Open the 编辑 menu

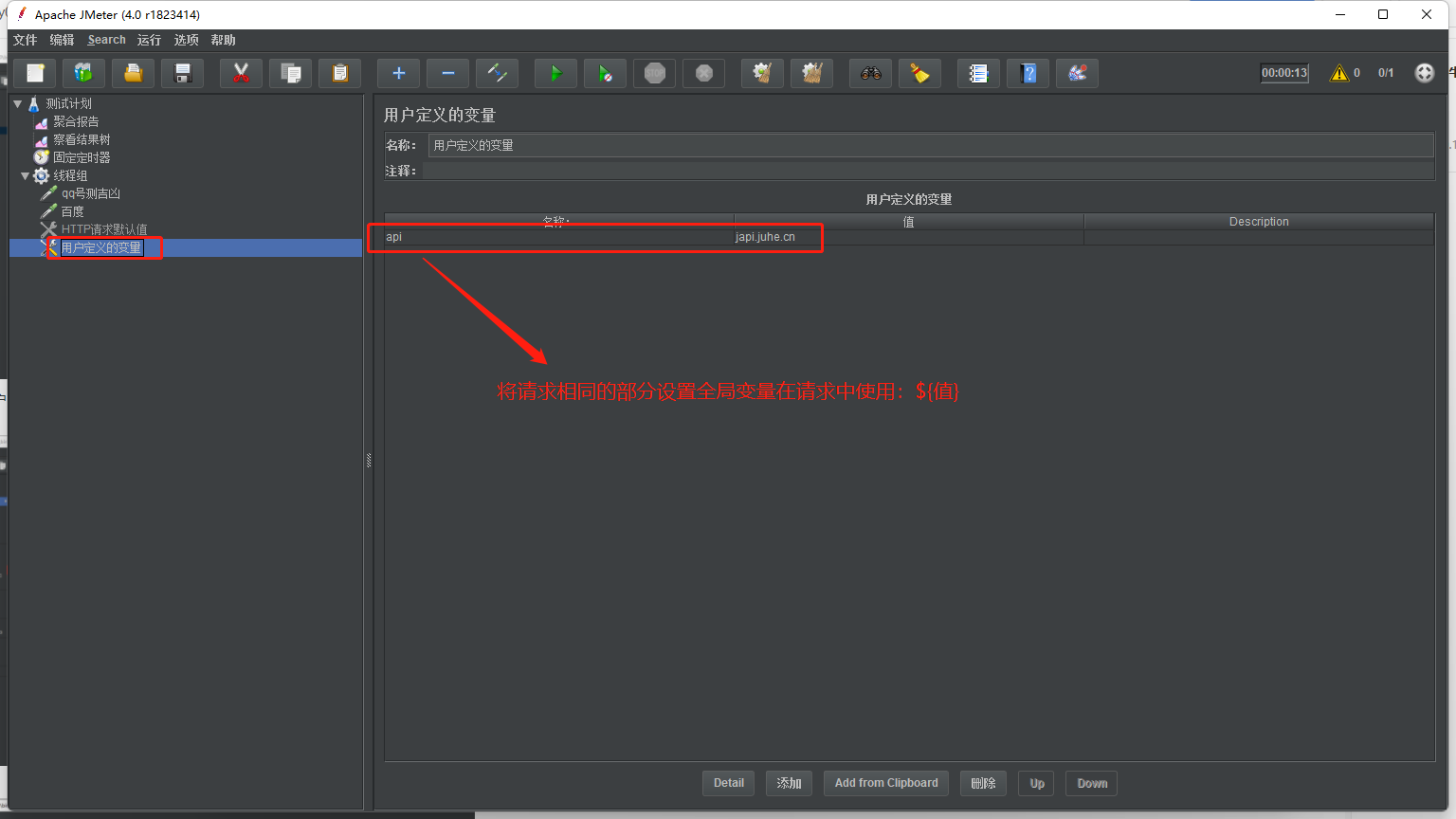point(62,40)
